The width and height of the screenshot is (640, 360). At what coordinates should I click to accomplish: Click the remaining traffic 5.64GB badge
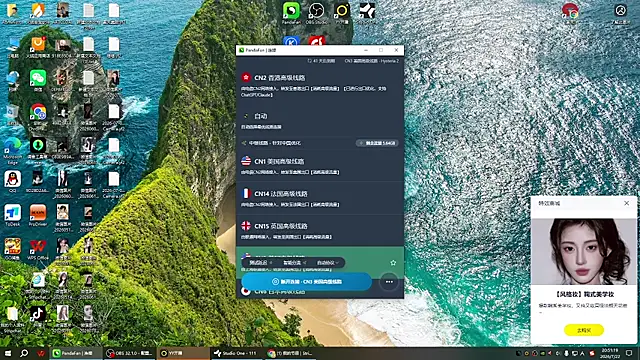coord(377,143)
